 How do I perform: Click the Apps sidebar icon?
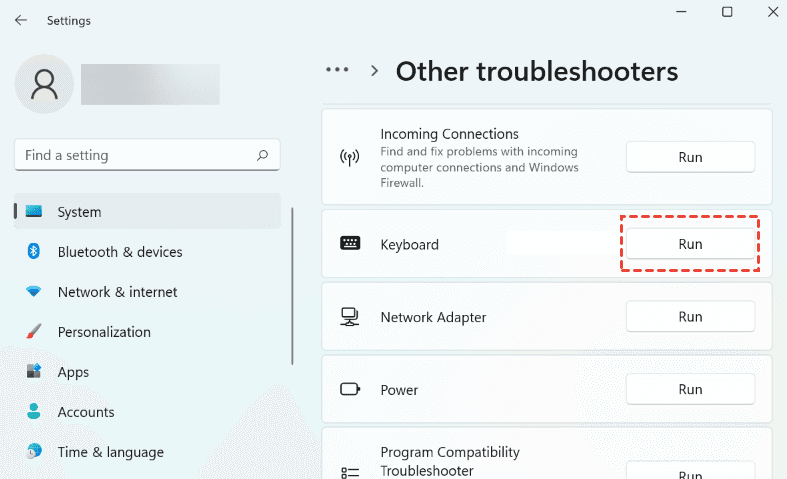click(34, 372)
